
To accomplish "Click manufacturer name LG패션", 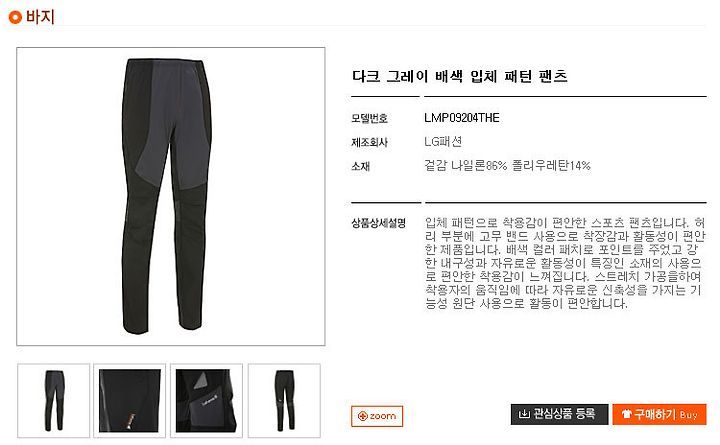I will pyautogui.click(x=443, y=141).
